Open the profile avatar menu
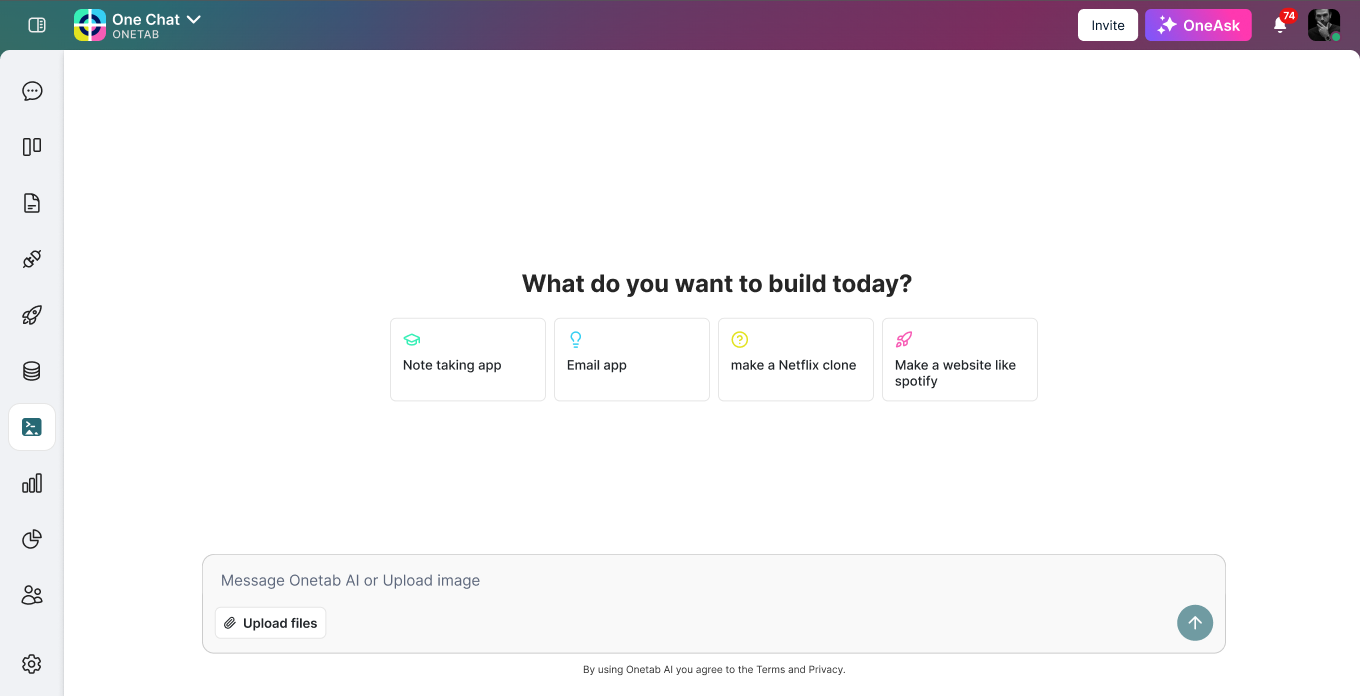This screenshot has height=696, width=1360. (x=1323, y=24)
